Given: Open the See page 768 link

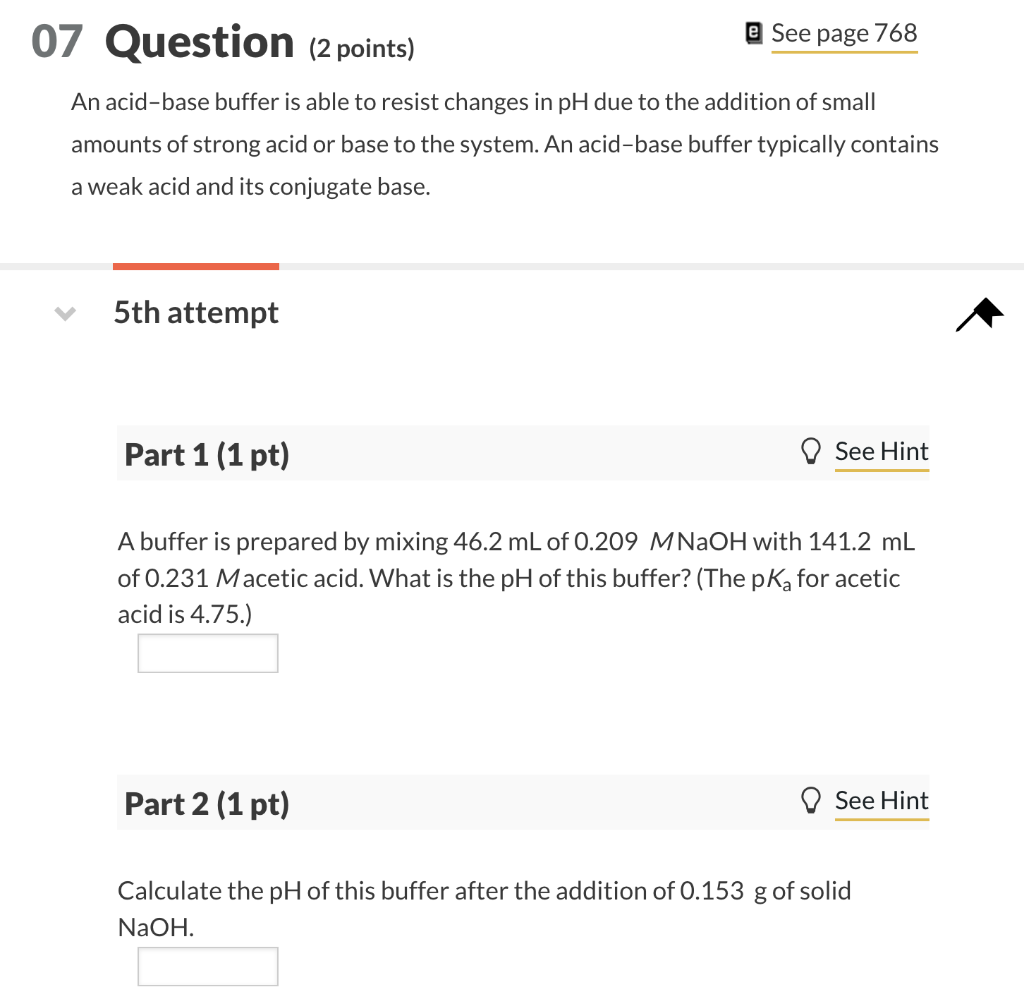Looking at the screenshot, I should point(844,33).
